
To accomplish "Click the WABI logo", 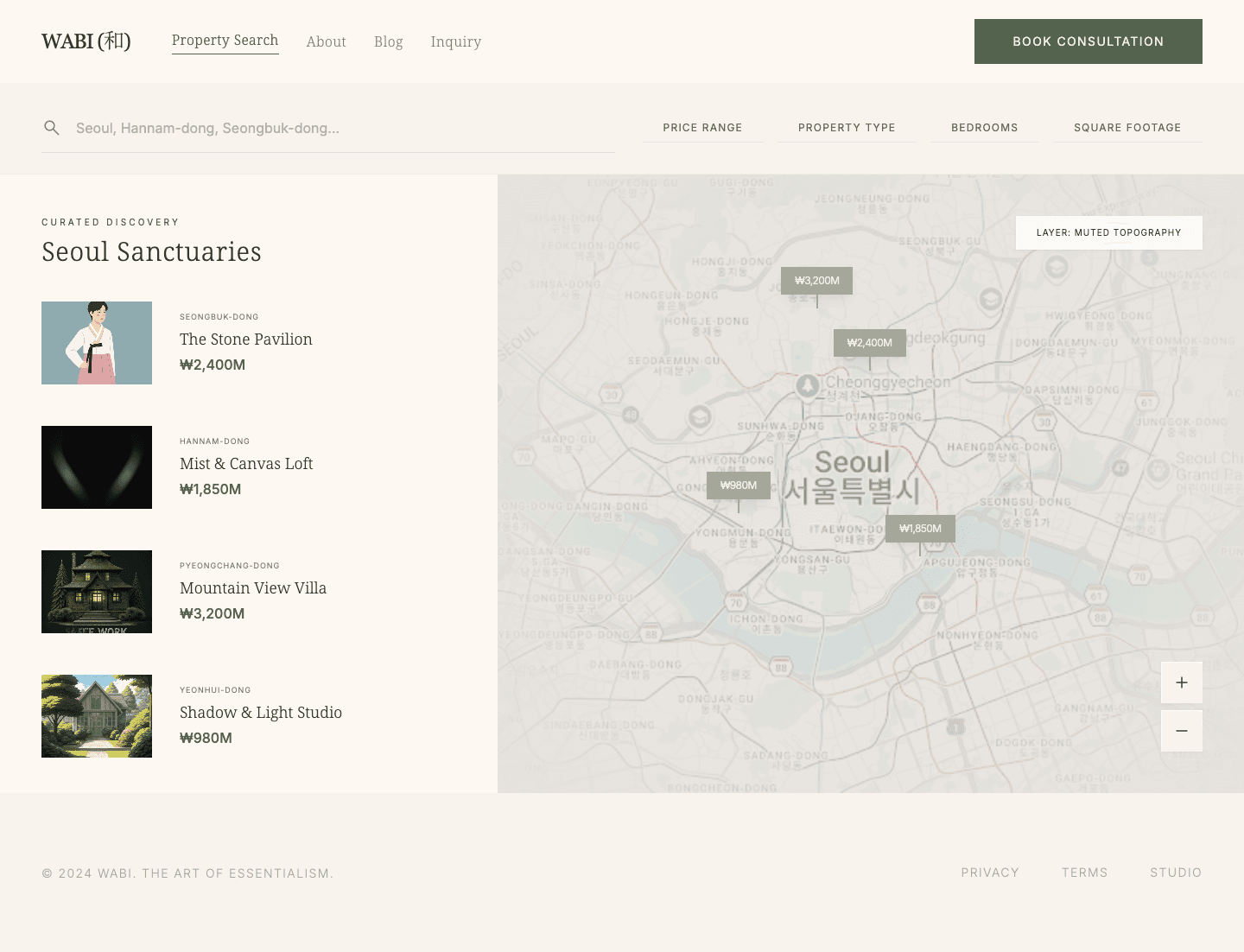I will tap(86, 41).
